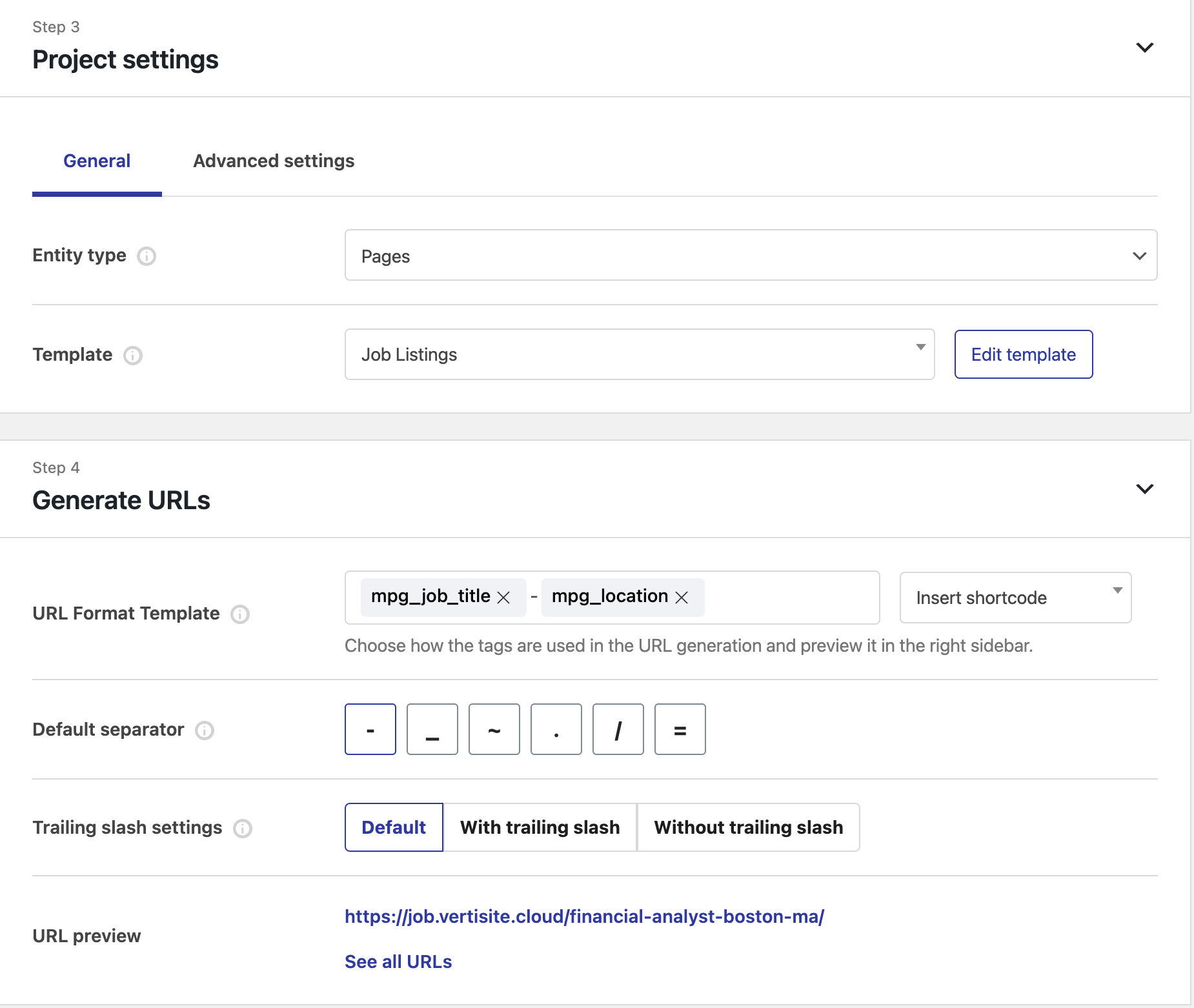Click the Template info icon
Screen dimensions: 1194x1008
click(x=133, y=356)
